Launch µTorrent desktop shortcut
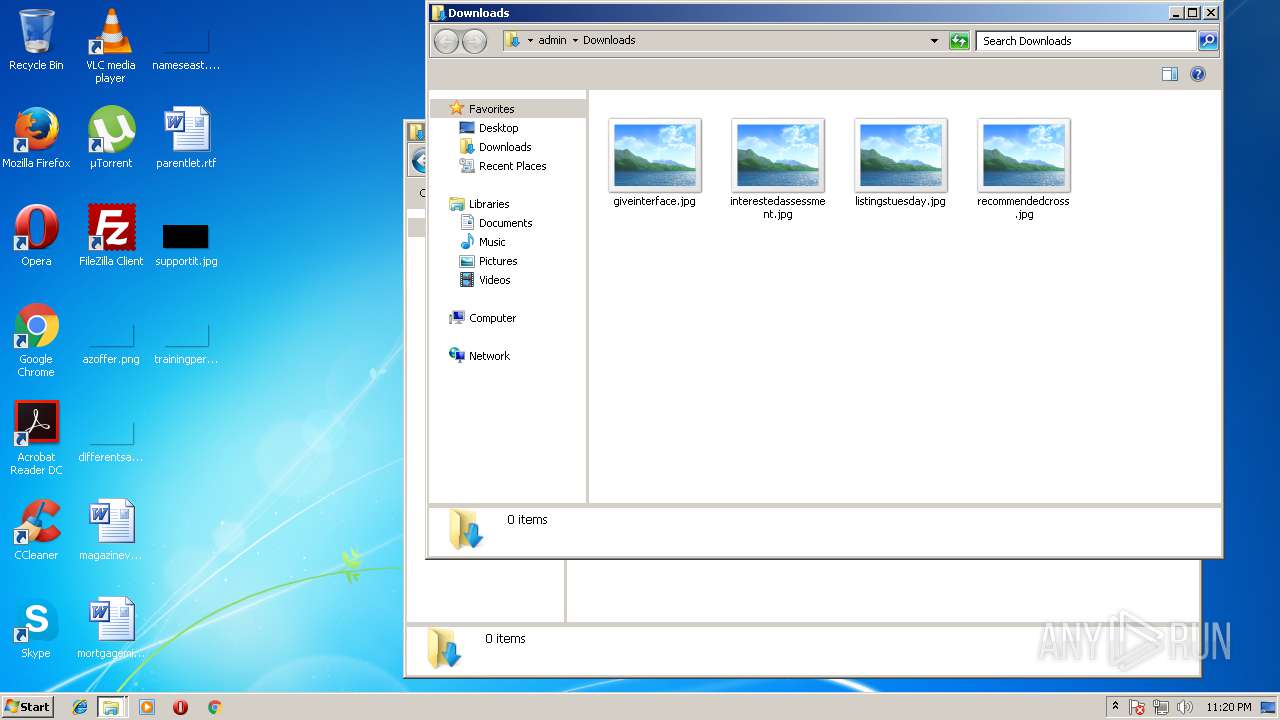Viewport: 1280px width, 720px height. point(110,138)
